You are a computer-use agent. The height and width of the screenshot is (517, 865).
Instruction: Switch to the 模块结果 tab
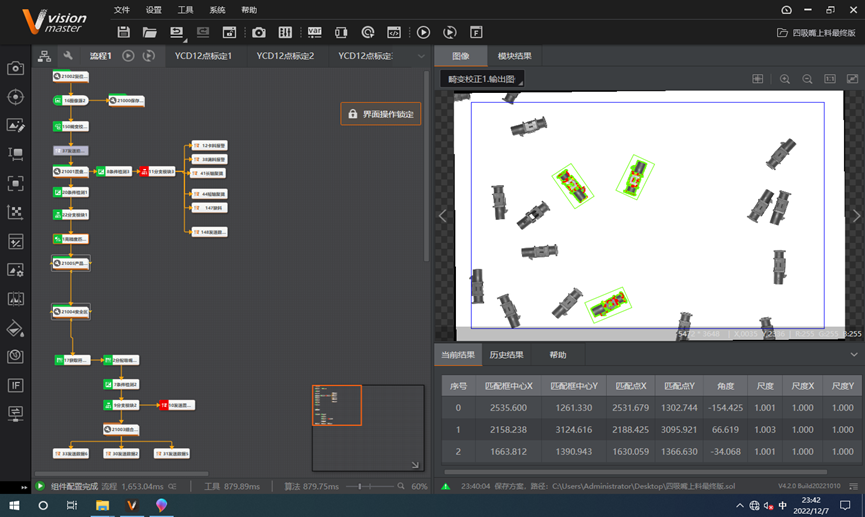pyautogui.click(x=514, y=56)
